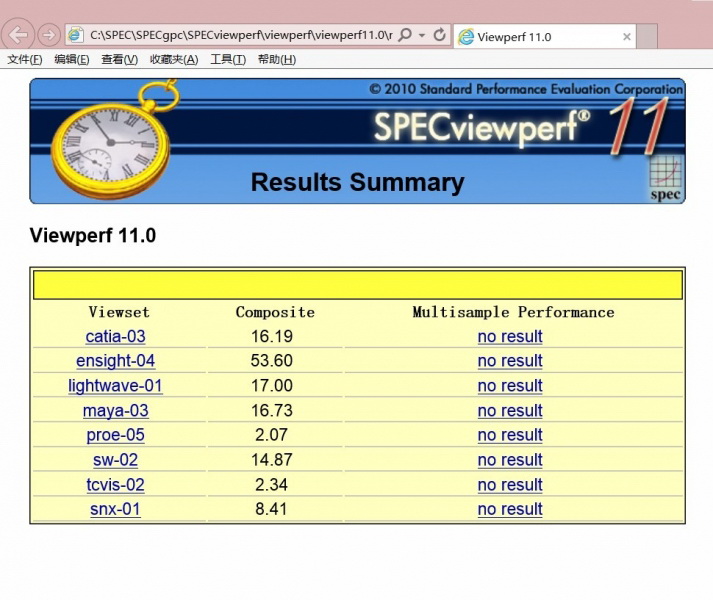Open the 编辑(E) menu
Viewport: 713px width, 600px height.
point(71,60)
